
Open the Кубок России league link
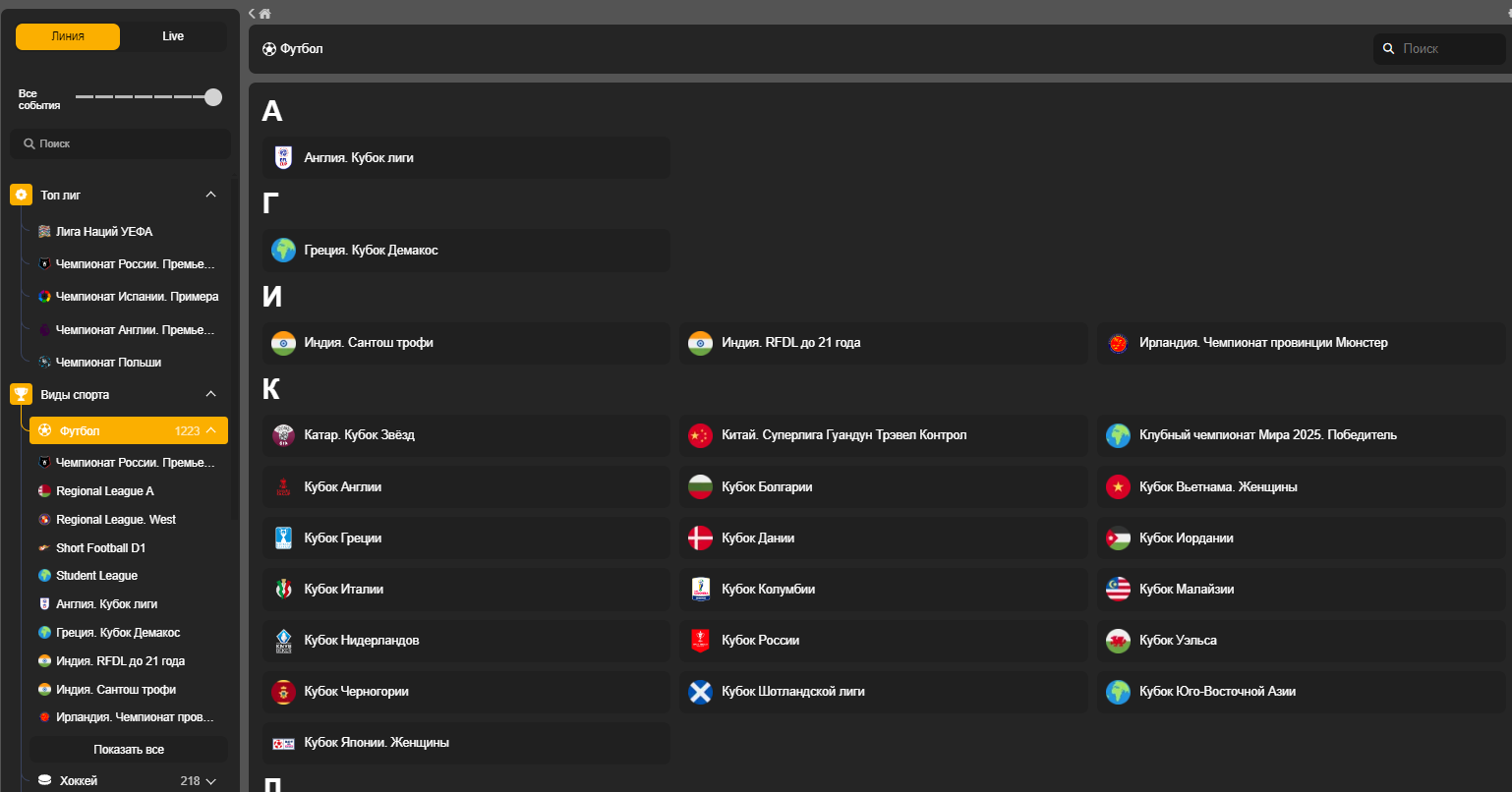[760, 641]
